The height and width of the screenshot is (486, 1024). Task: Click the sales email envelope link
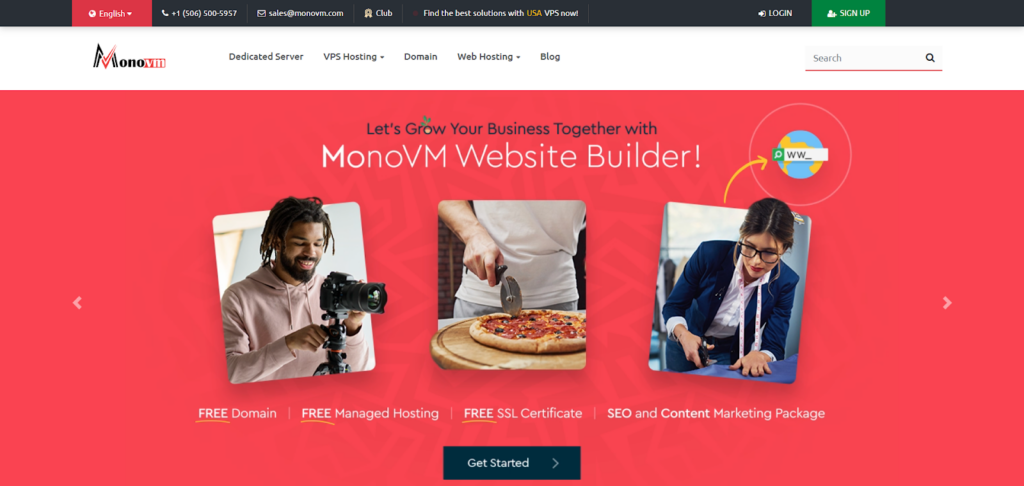tap(300, 13)
